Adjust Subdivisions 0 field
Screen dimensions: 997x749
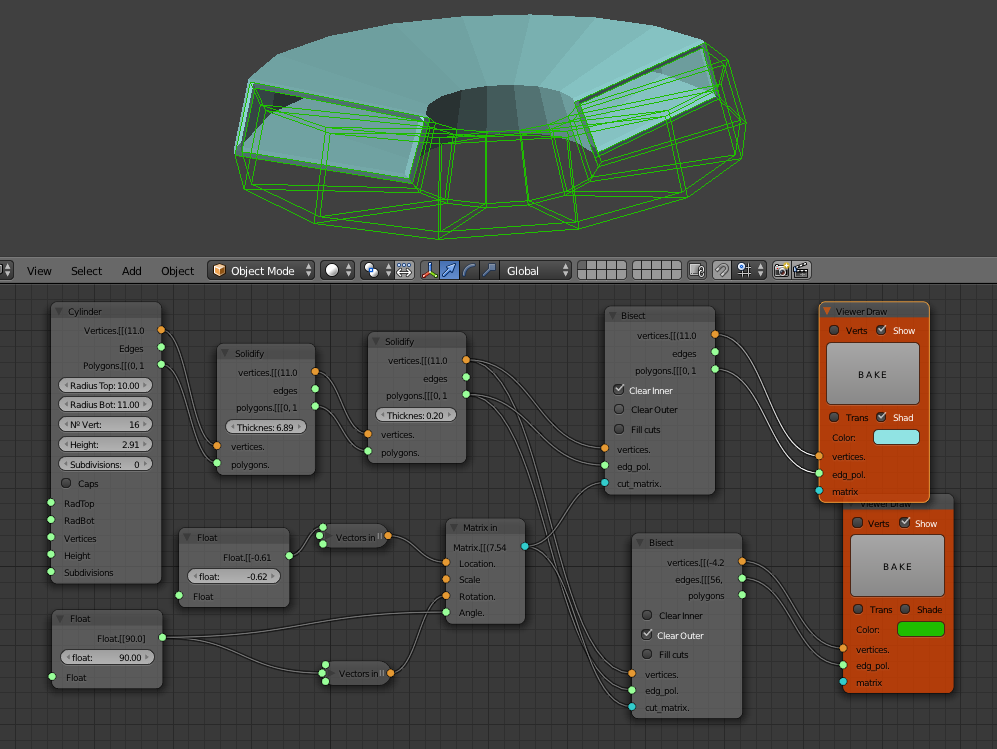(x=105, y=464)
